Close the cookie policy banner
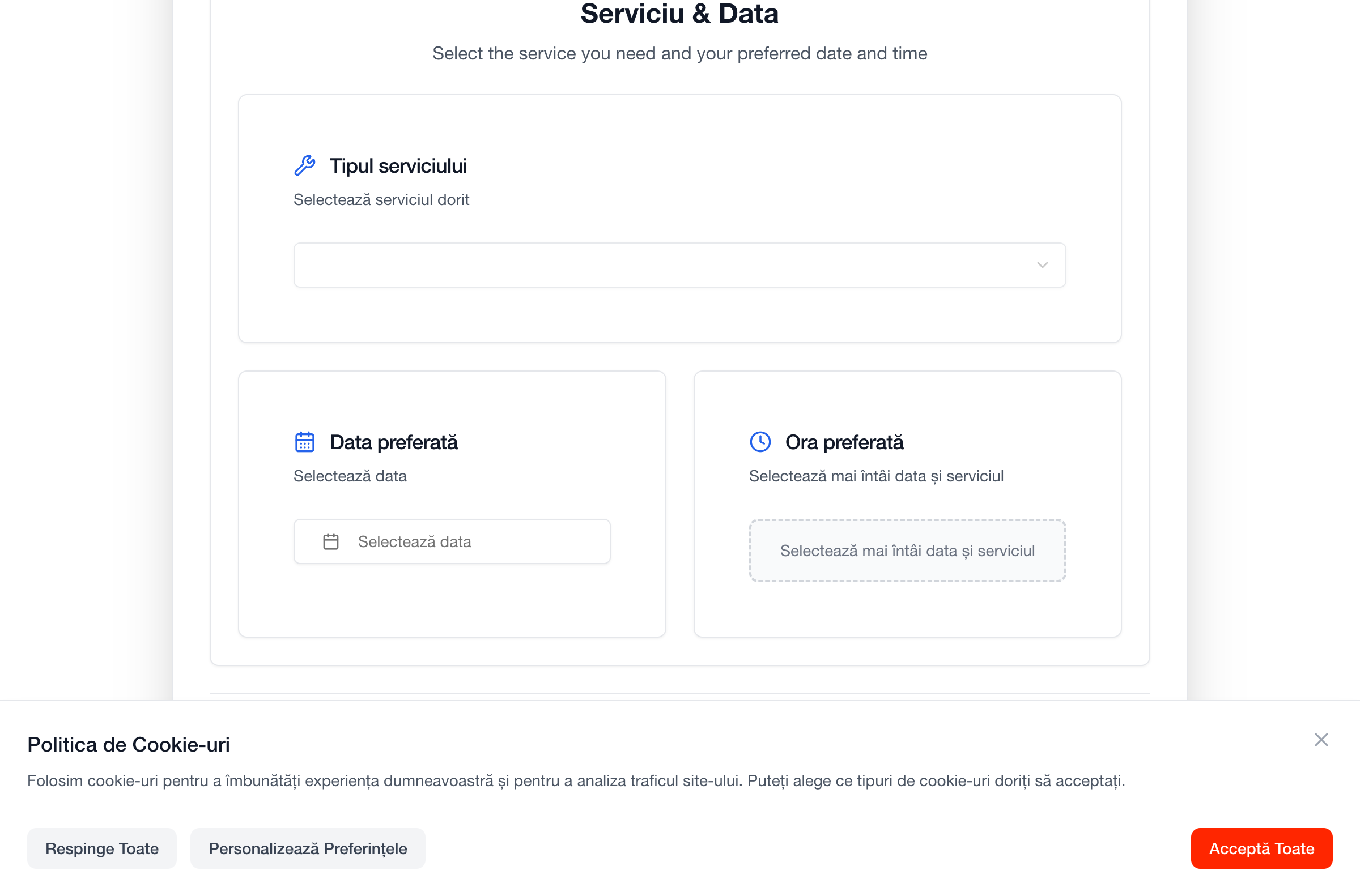The image size is (1360, 896). coord(1321,740)
